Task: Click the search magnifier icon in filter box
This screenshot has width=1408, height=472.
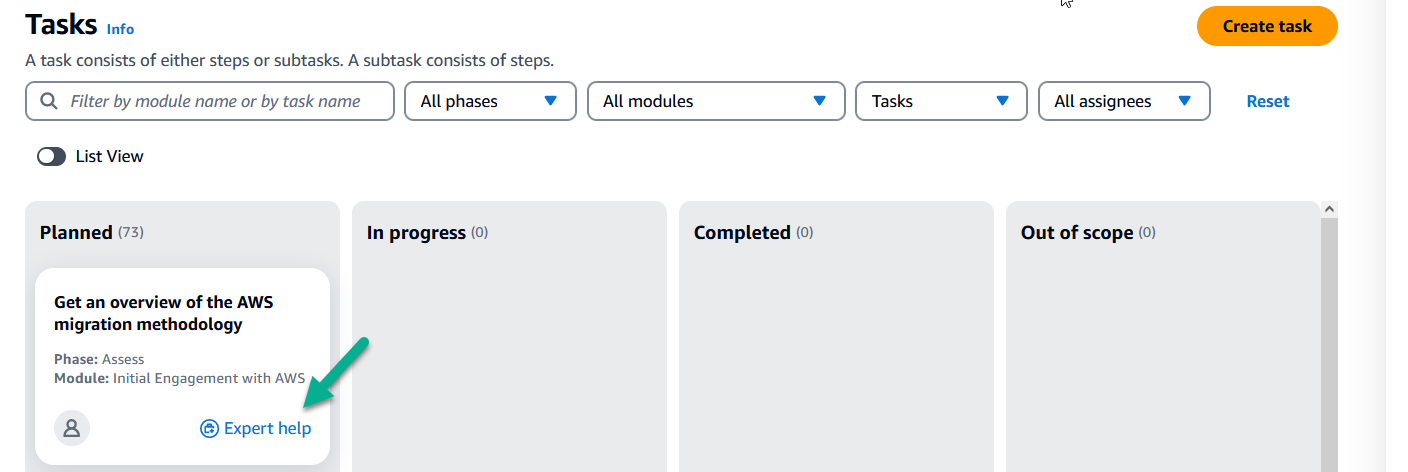Action: pyautogui.click(x=49, y=101)
